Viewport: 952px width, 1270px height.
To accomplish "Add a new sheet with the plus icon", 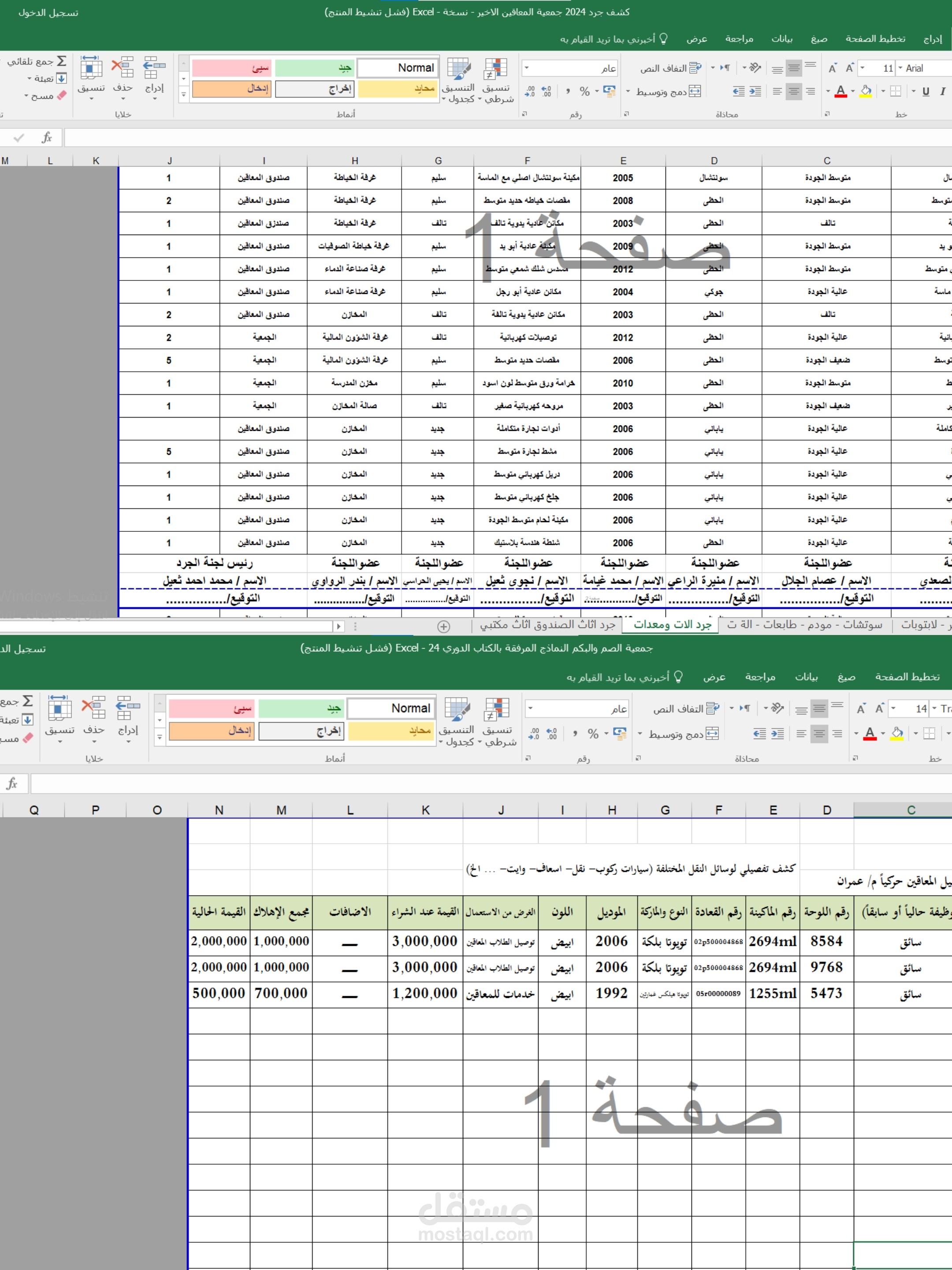I will (443, 626).
